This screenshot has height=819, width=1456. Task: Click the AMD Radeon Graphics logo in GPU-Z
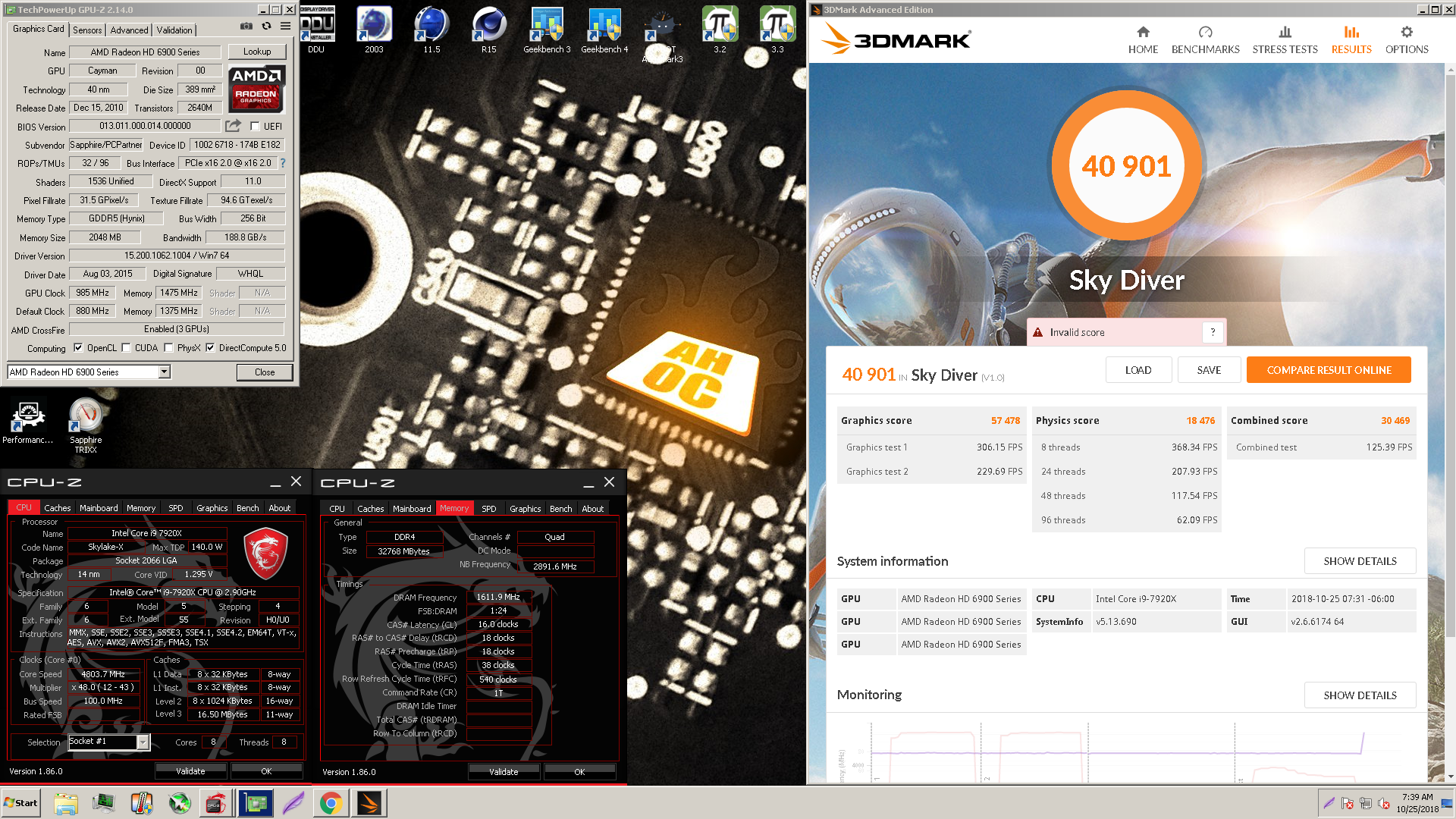pyautogui.click(x=256, y=89)
